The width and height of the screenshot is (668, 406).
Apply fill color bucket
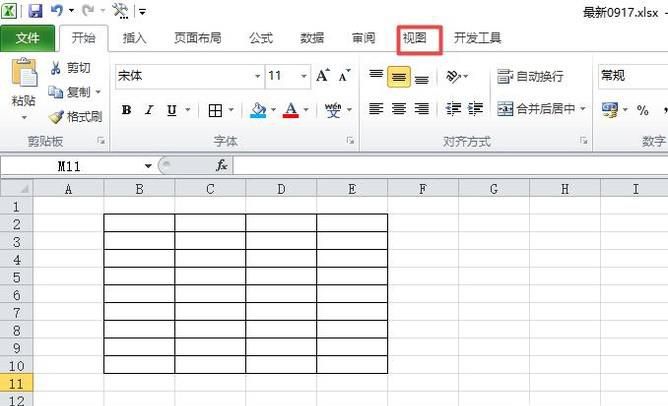coord(258,110)
